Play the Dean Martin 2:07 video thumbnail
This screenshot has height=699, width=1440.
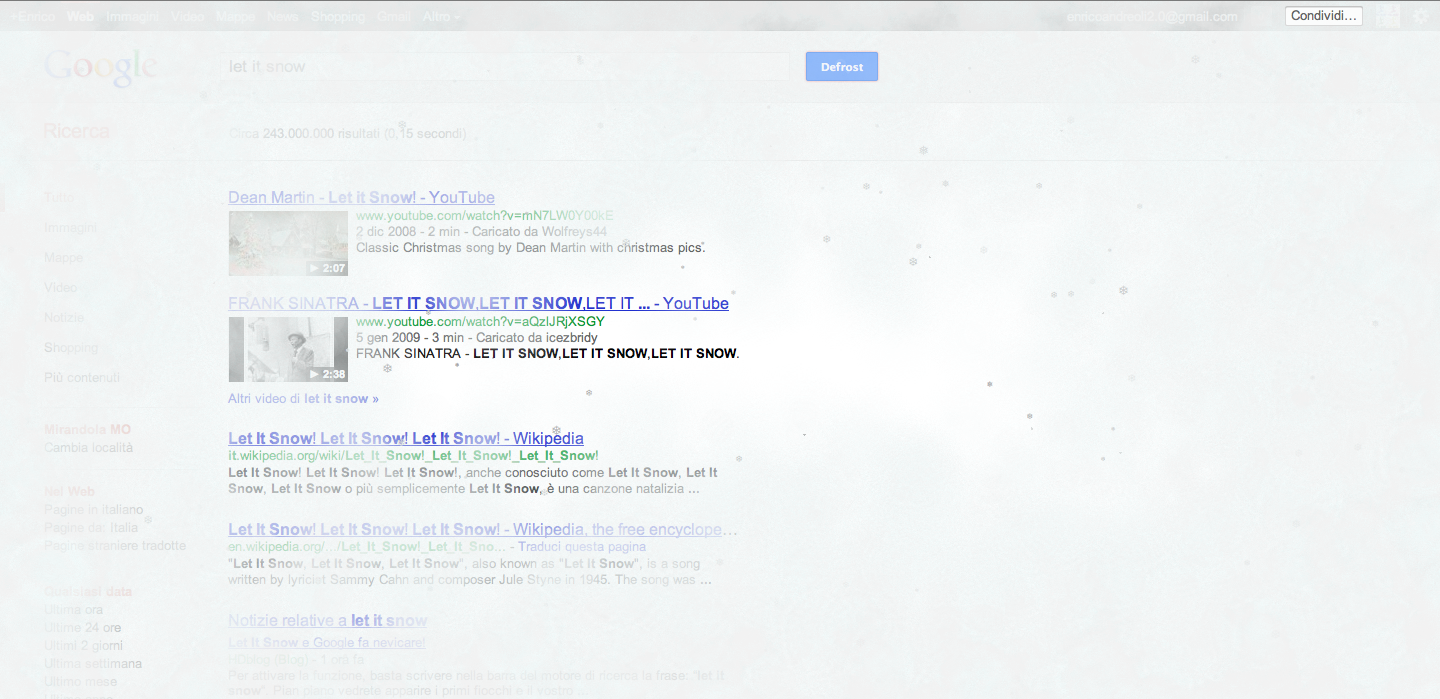tap(288, 243)
